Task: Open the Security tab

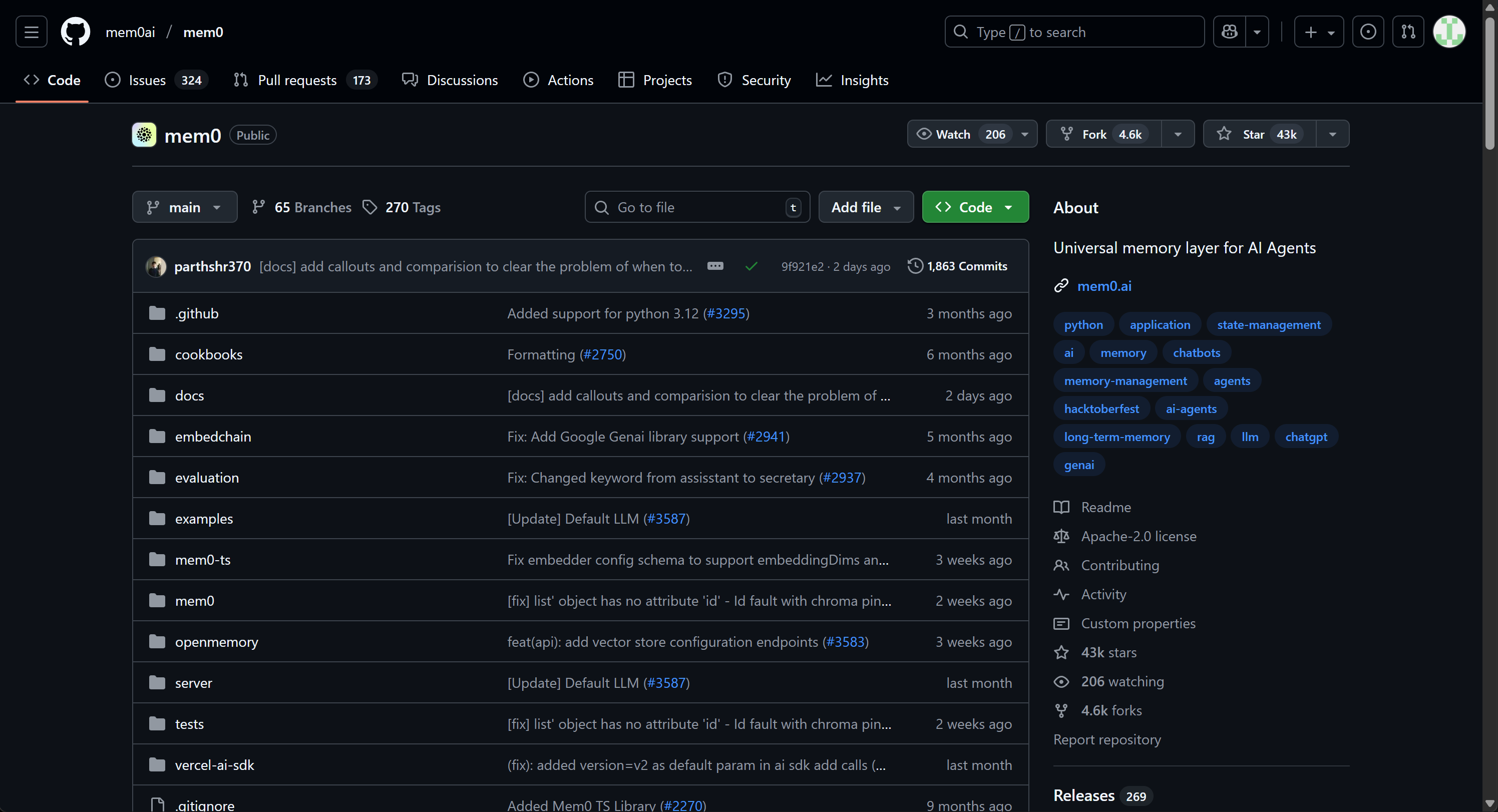Action: coord(754,80)
